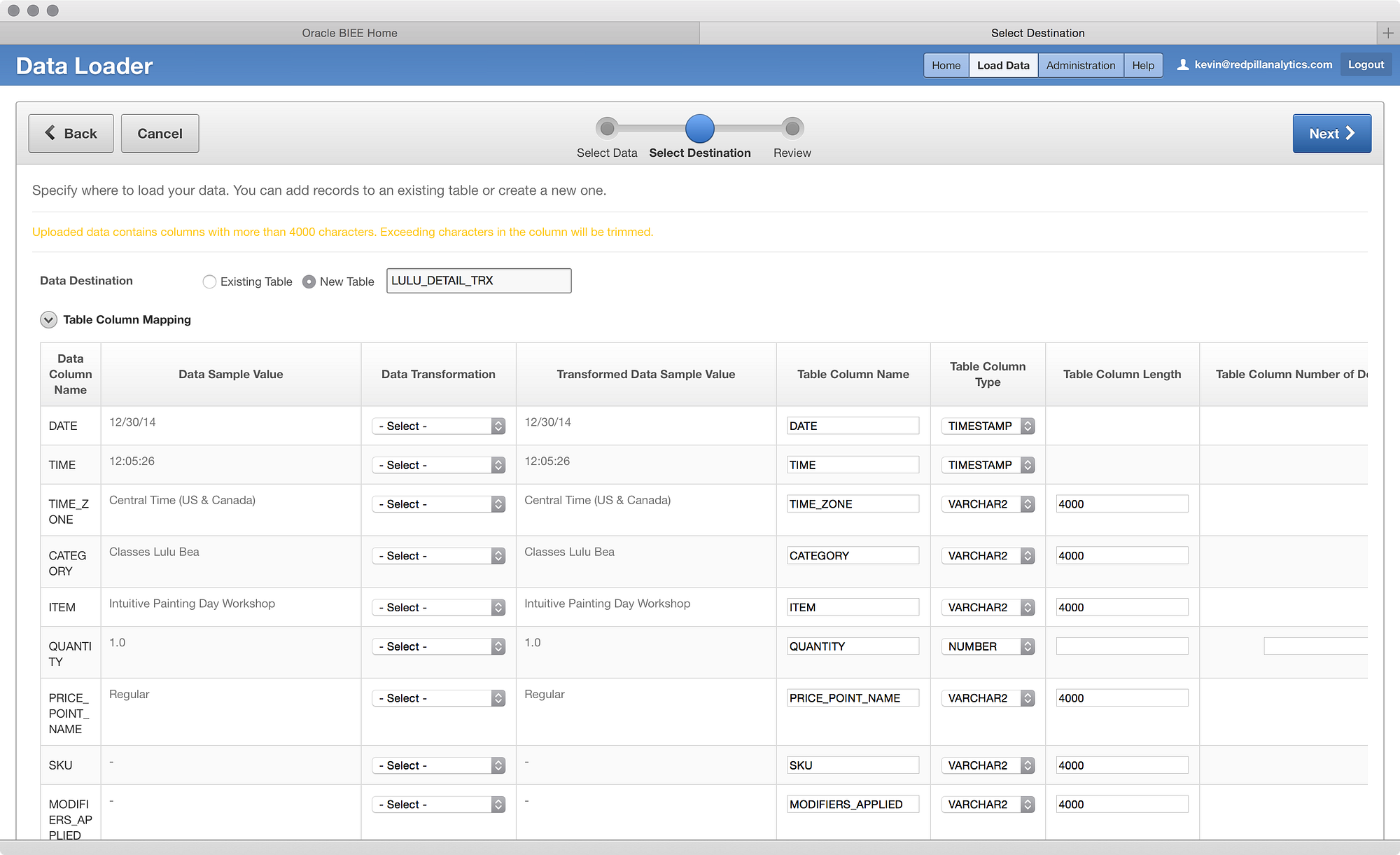Open Data Transformation dropdown for SKU row
The image size is (1400, 855).
(438, 765)
